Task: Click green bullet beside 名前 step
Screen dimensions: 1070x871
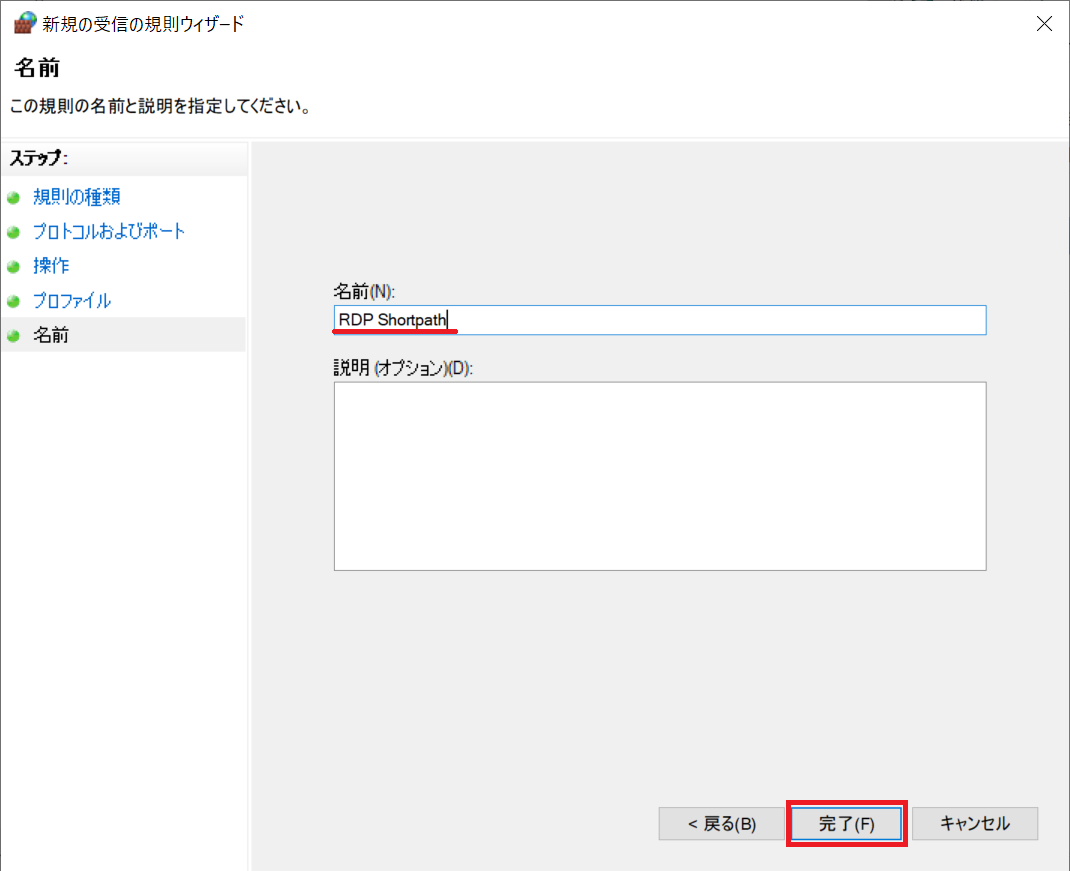Action: pyautogui.click(x=14, y=336)
